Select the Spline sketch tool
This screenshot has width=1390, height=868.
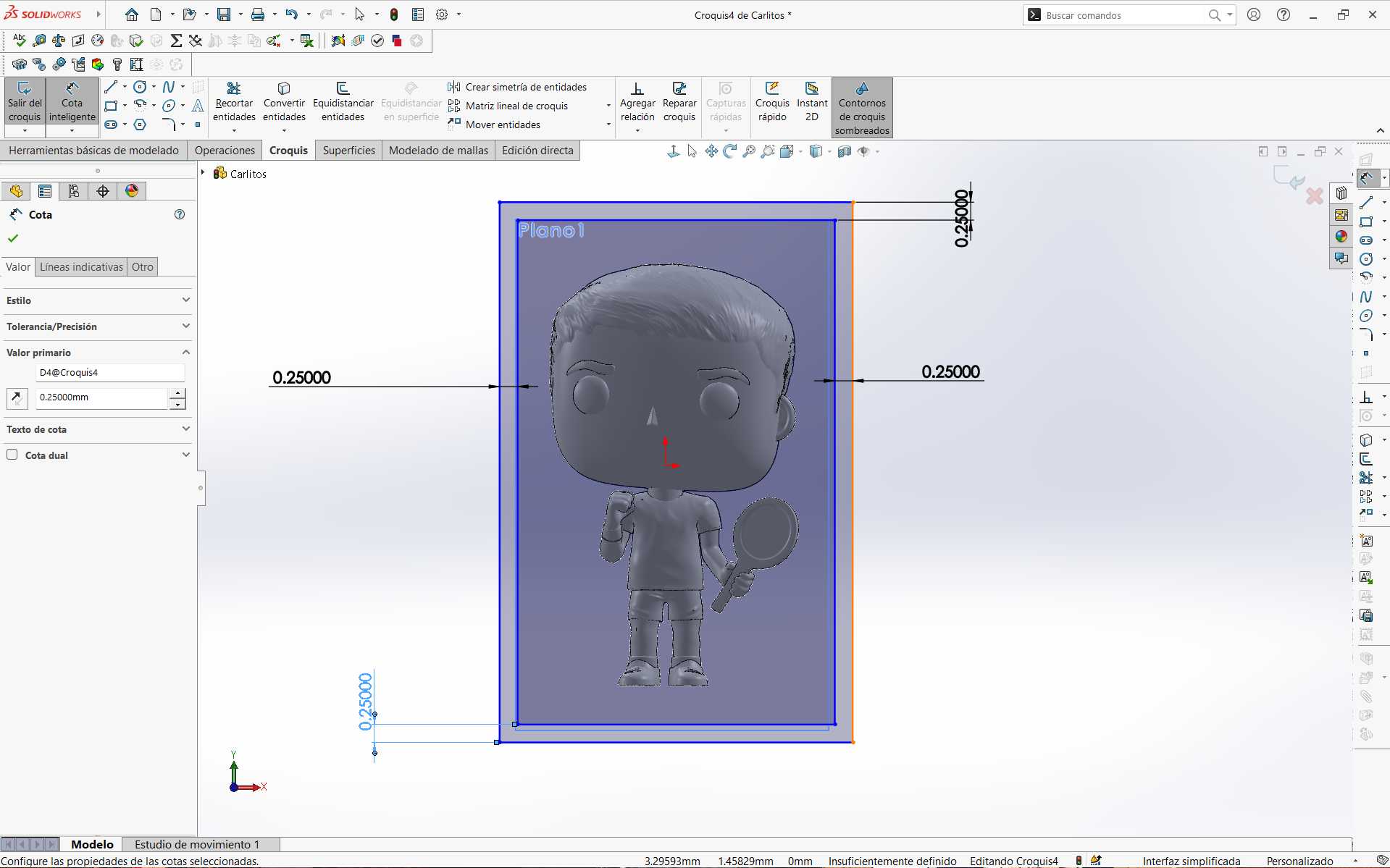pyautogui.click(x=169, y=87)
